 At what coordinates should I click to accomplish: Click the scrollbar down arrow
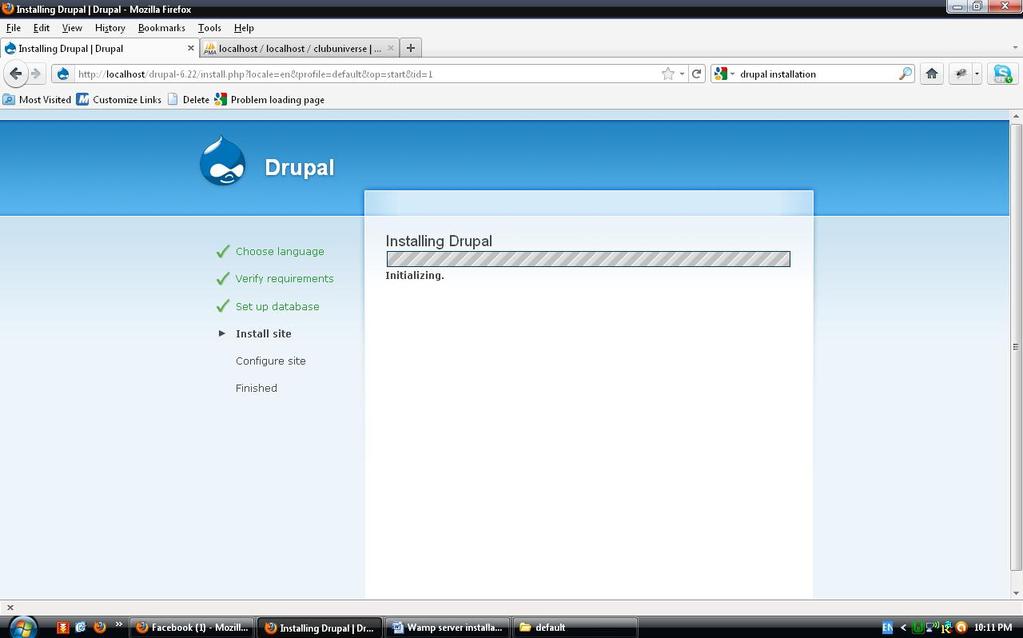[1016, 594]
